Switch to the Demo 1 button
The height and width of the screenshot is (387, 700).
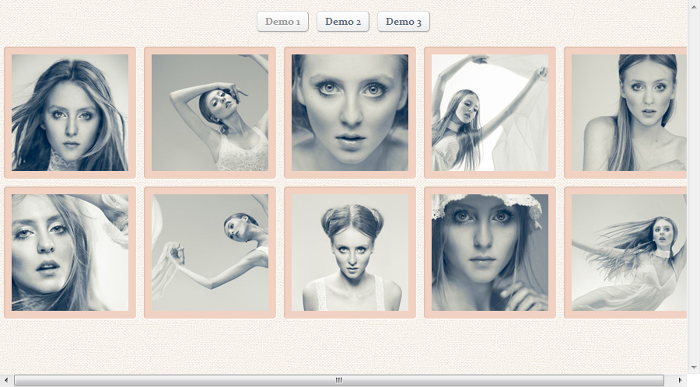tap(283, 21)
